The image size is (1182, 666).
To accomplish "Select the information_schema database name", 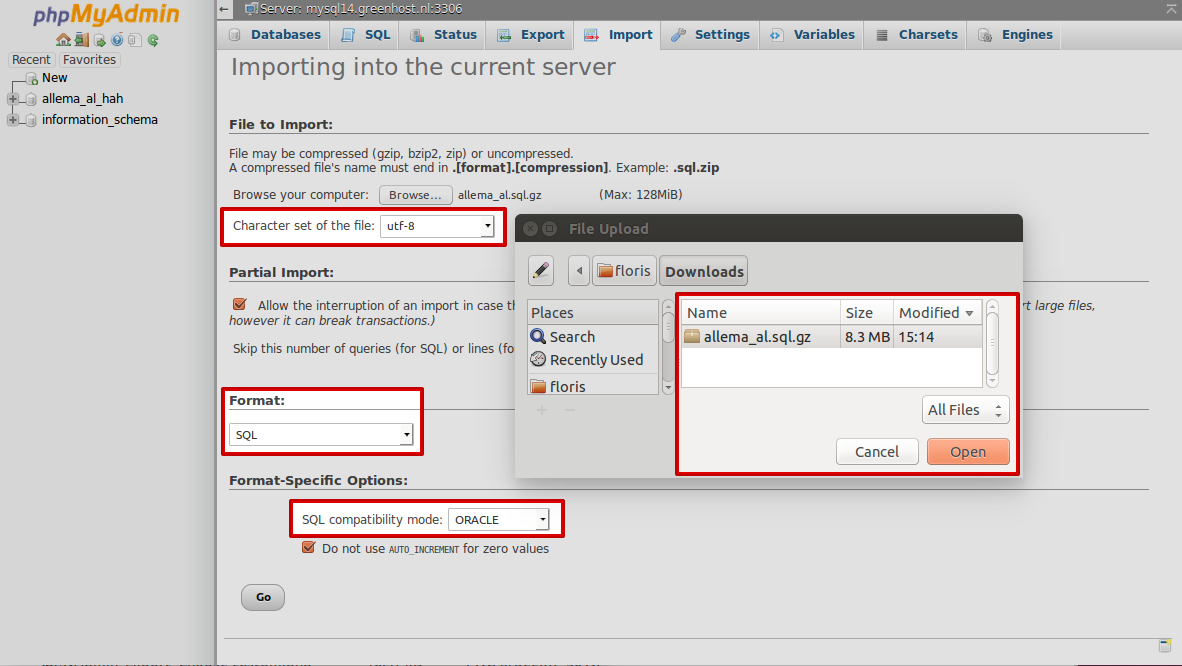I will (x=100, y=120).
